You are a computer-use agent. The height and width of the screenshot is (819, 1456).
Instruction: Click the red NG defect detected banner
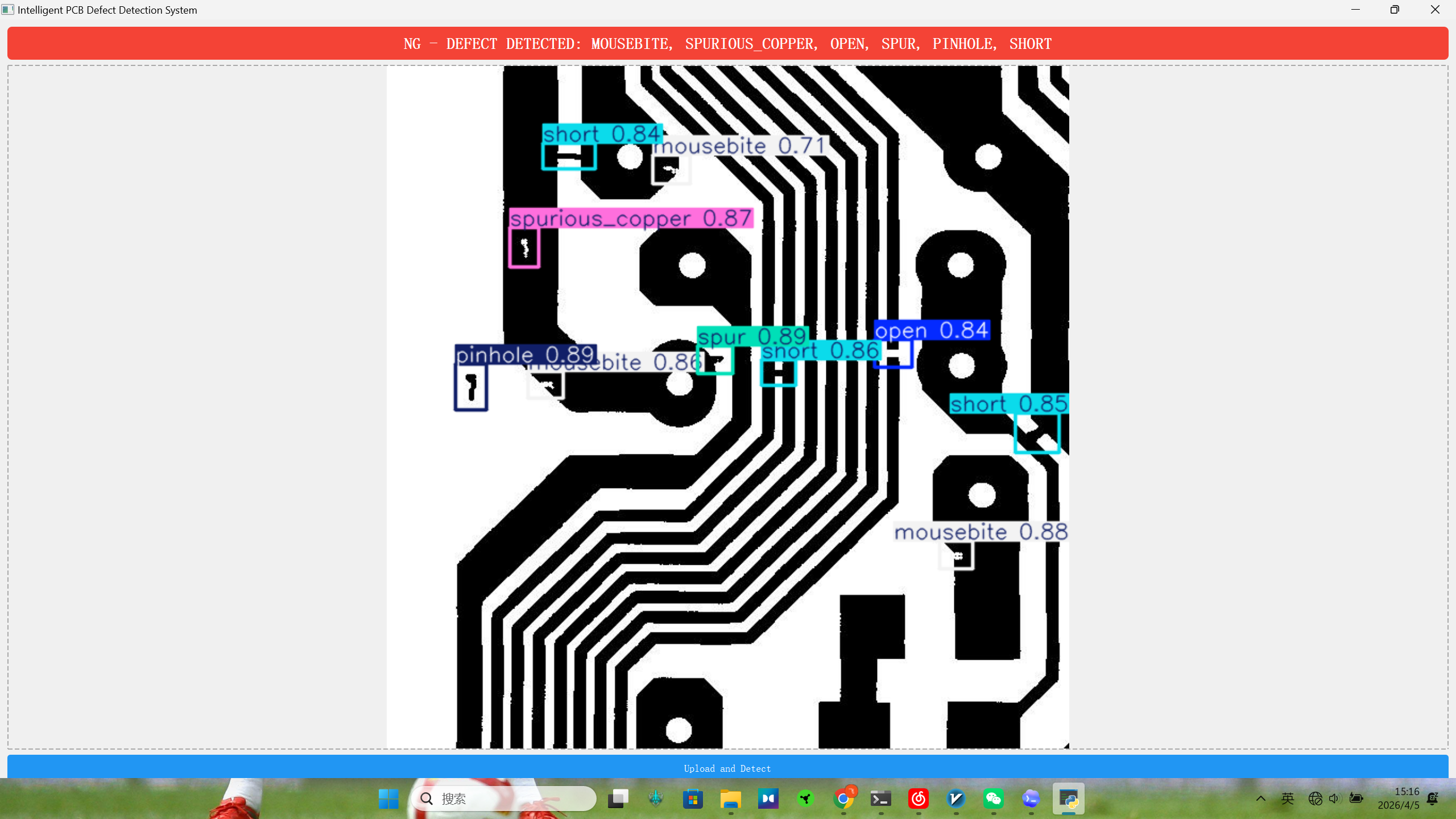click(x=727, y=44)
